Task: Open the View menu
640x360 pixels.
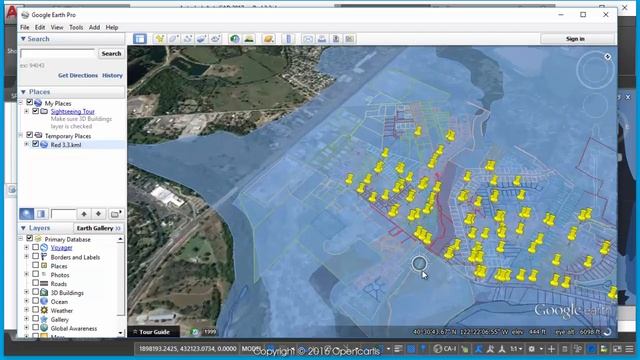Action: coord(57,27)
